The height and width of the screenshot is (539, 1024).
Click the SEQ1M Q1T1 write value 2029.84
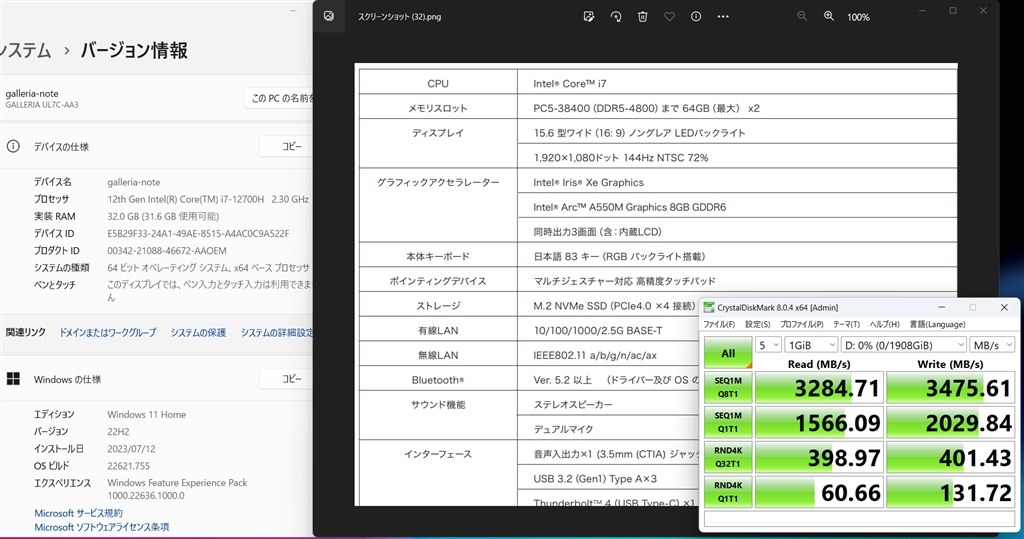coord(951,422)
